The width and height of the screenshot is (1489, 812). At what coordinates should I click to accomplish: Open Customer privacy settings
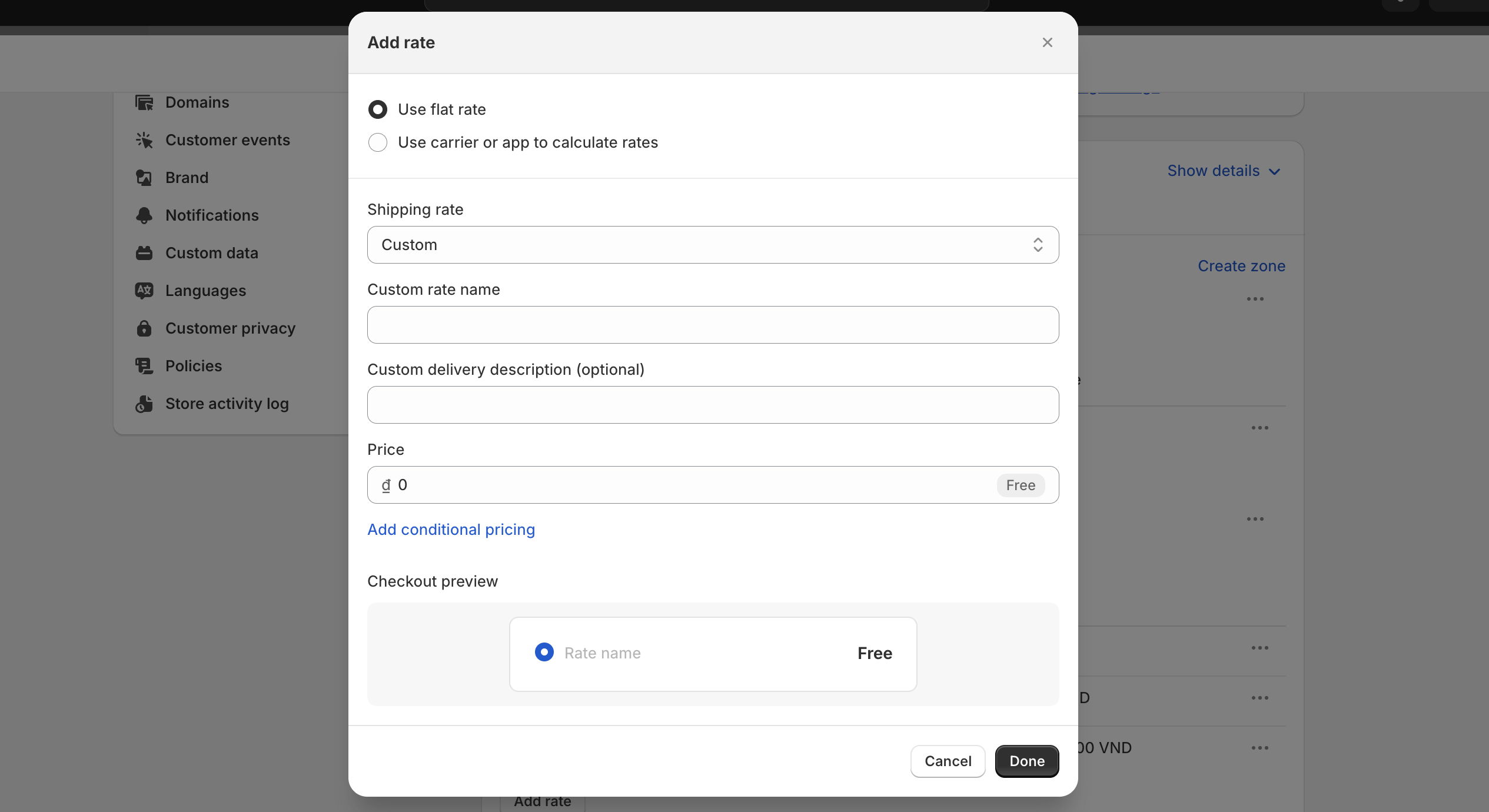(230, 328)
